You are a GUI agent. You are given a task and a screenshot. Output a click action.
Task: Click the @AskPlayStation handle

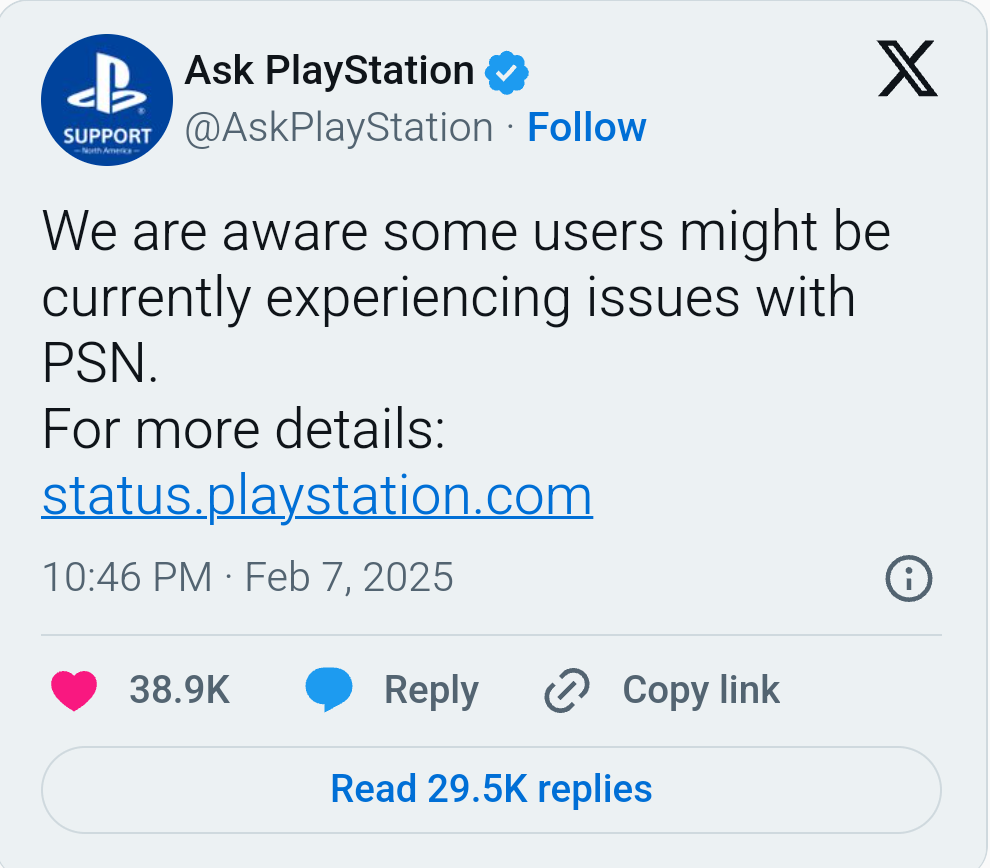coord(338,128)
